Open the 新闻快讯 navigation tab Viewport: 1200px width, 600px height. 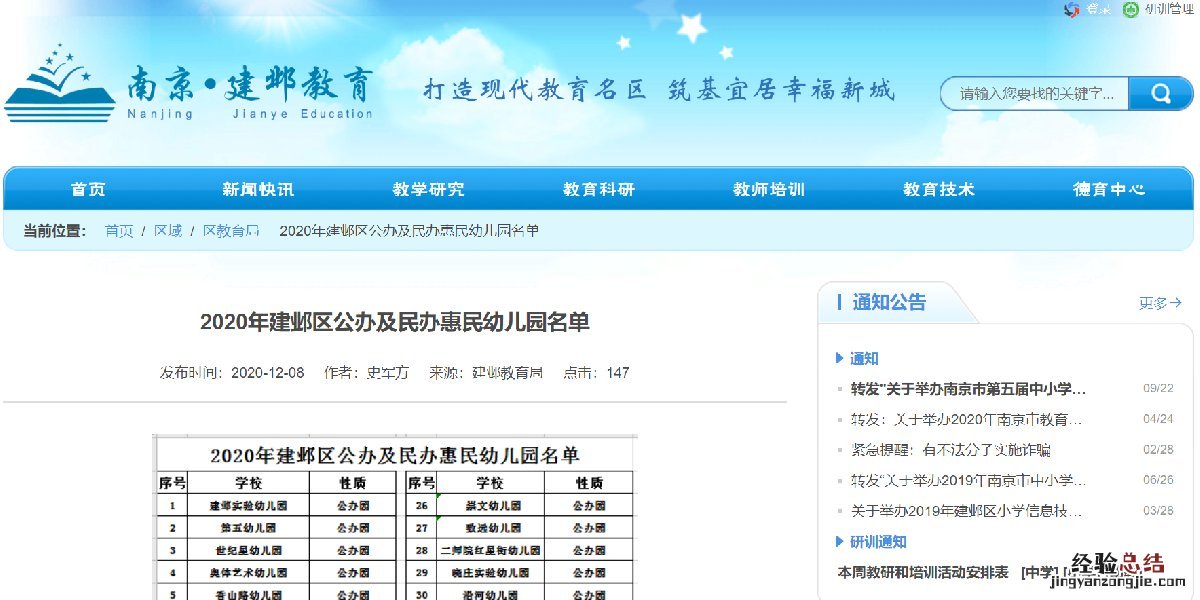pos(258,189)
